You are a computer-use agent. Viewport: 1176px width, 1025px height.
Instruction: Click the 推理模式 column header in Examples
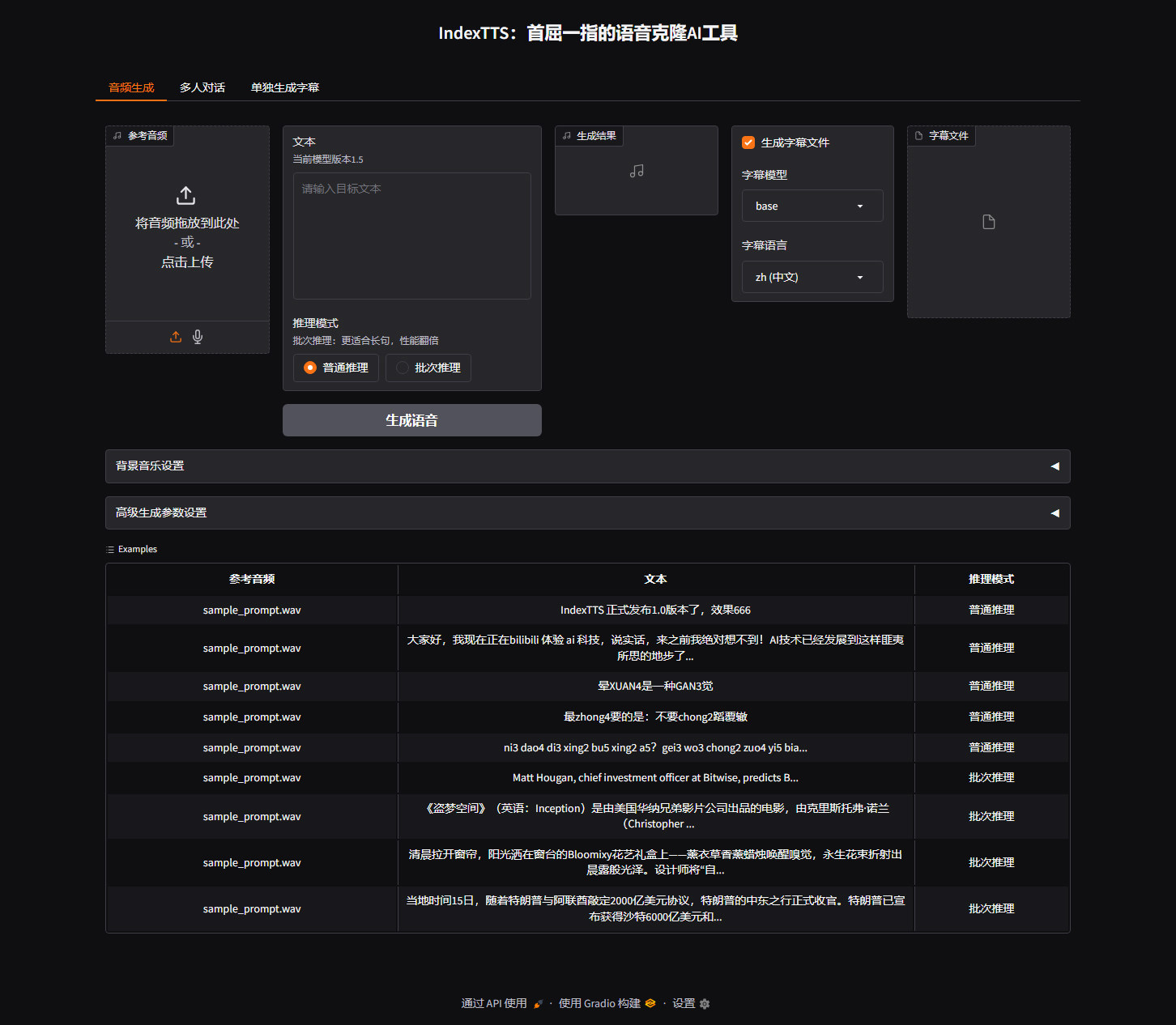point(991,580)
